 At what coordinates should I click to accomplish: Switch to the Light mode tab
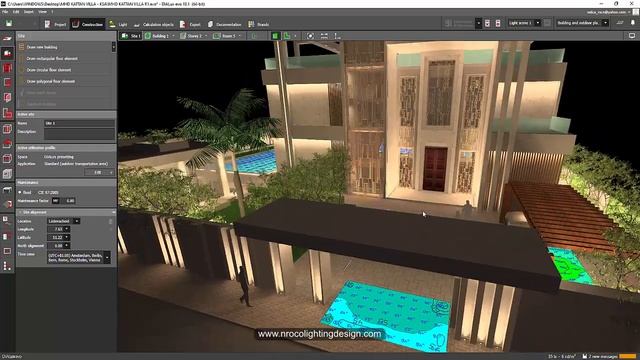click(118, 24)
